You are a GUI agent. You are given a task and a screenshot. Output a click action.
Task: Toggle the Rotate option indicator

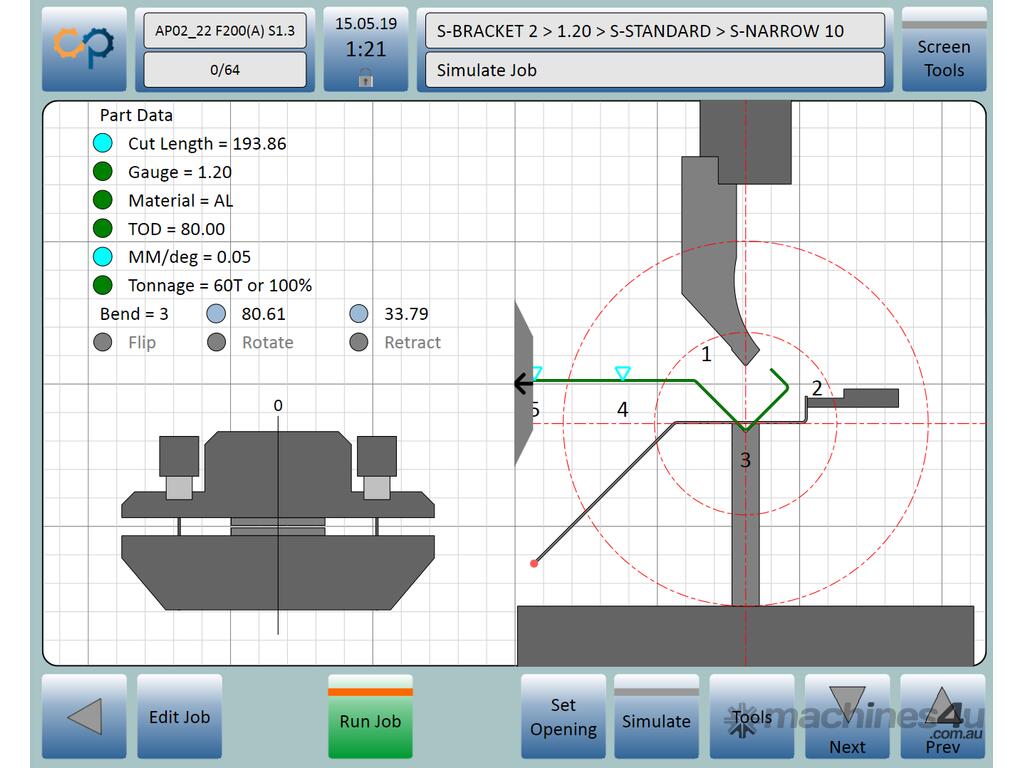point(216,343)
